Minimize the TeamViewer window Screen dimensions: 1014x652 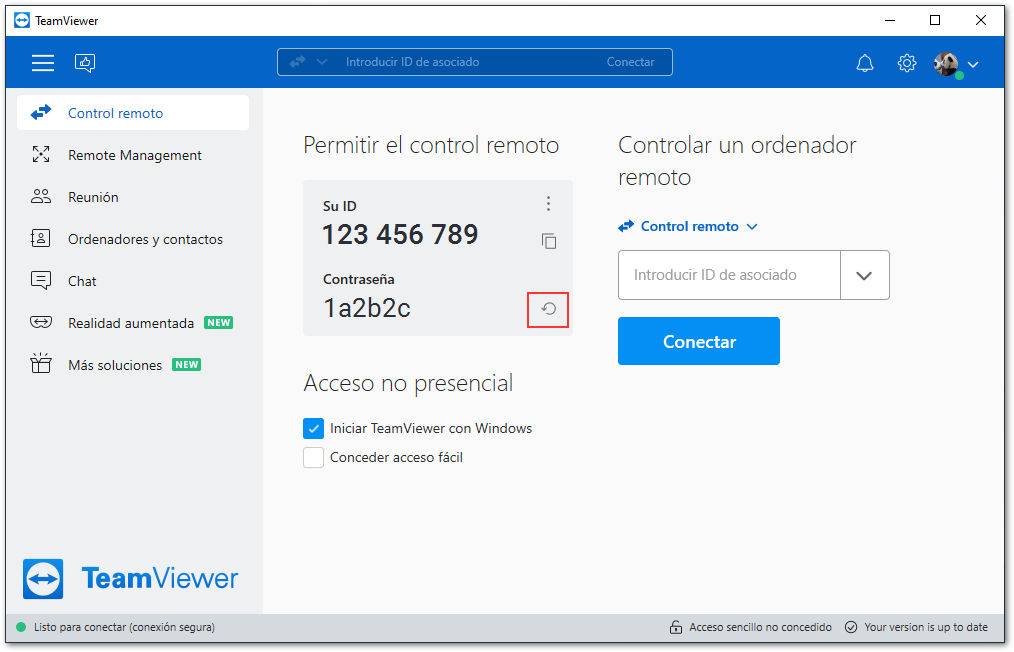pos(890,21)
